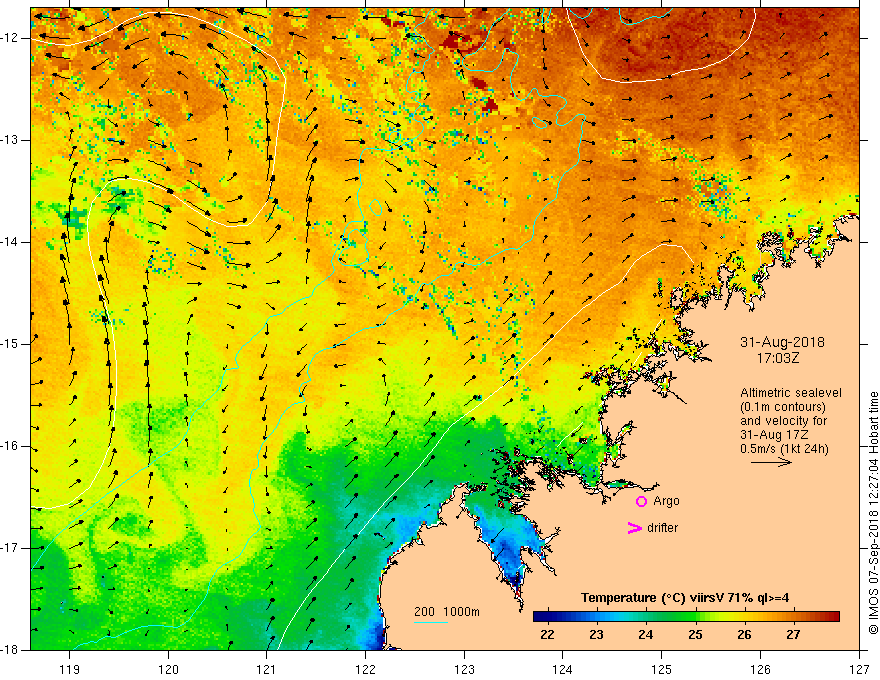
Task: Click longitude axis label '121'
Action: pyautogui.click(x=267, y=669)
